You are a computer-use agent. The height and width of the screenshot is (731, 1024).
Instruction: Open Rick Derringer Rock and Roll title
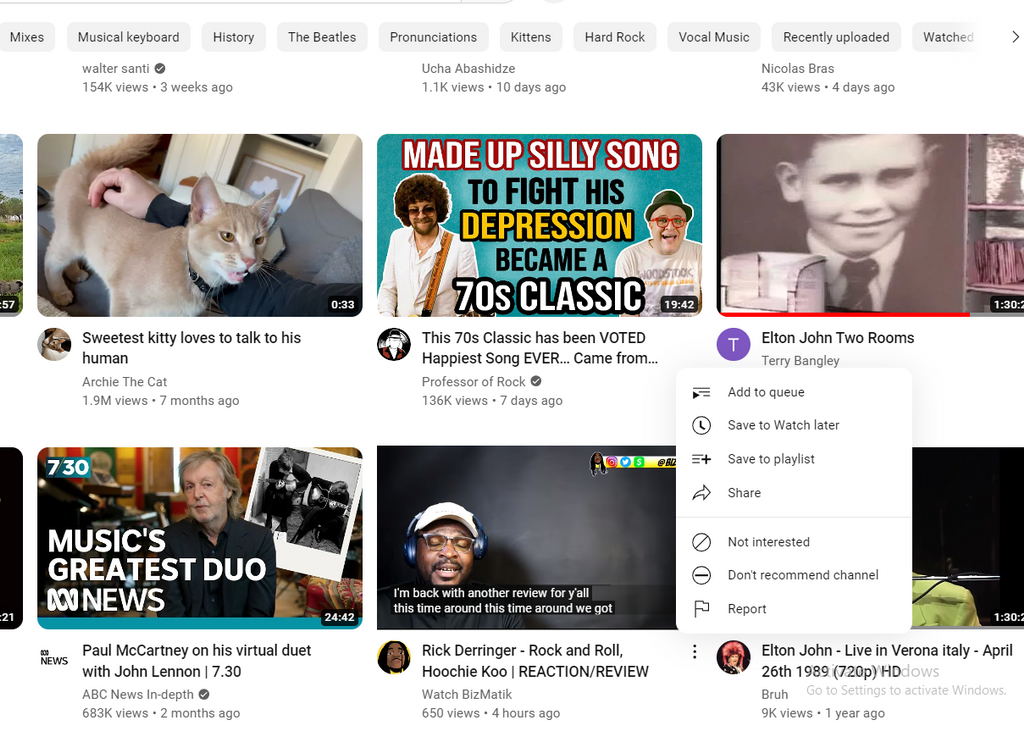coord(535,661)
